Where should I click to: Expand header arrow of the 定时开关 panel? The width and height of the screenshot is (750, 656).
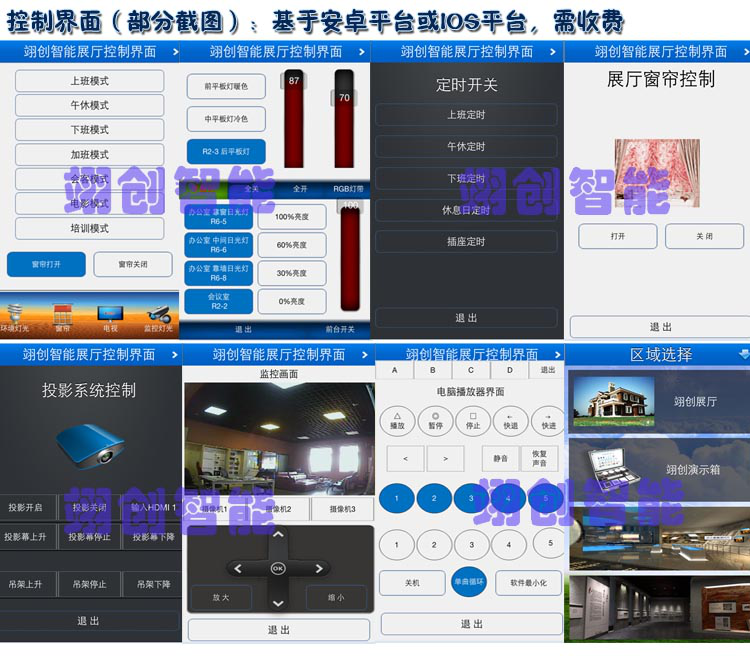tap(553, 52)
